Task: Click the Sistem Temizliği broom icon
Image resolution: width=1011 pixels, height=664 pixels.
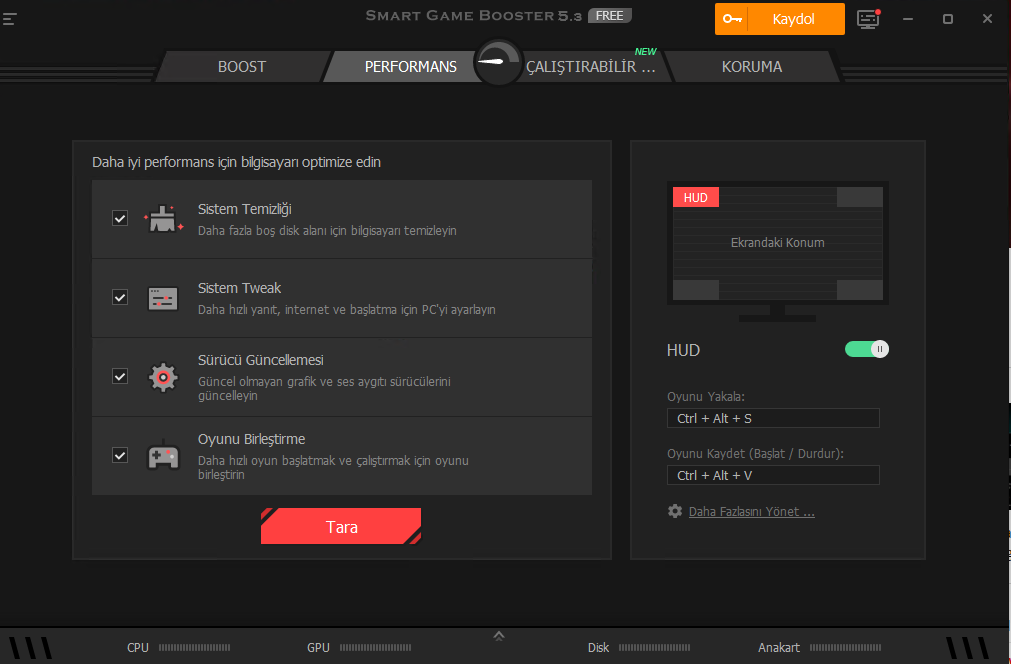Action: (164, 219)
